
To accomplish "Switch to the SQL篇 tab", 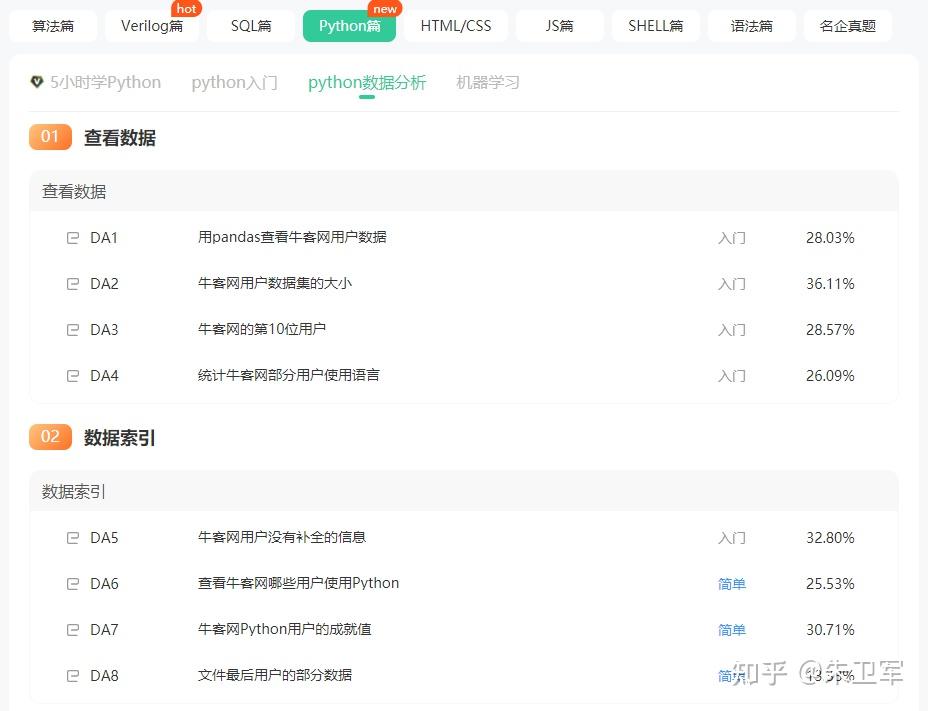I will 250,26.
